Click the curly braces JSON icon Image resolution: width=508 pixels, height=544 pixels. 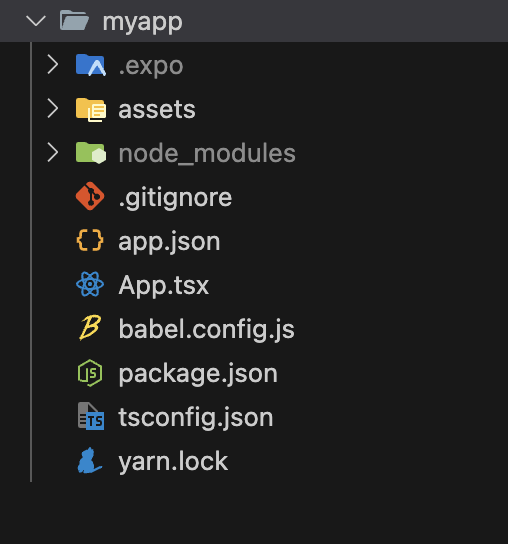[90, 240]
